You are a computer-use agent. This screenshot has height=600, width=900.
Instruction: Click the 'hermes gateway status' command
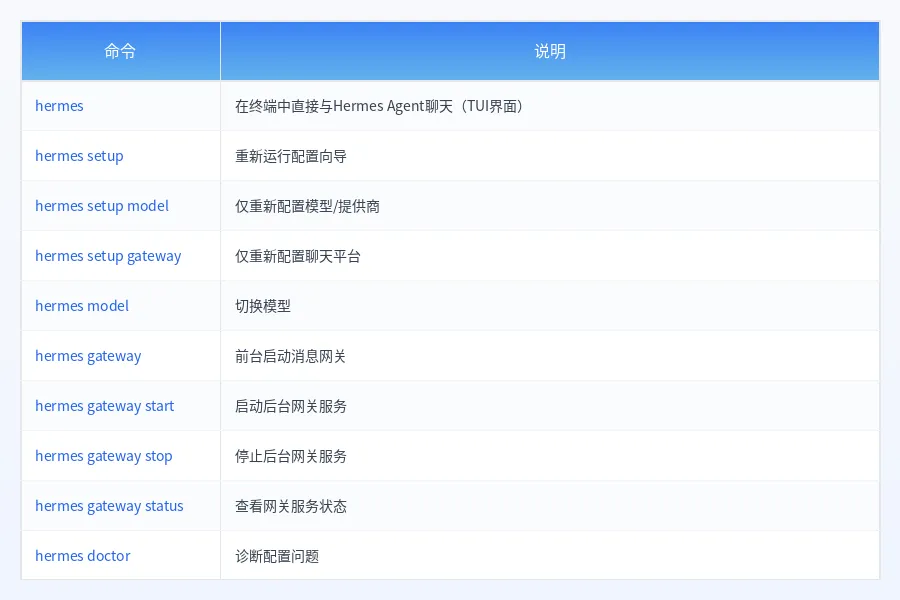109,506
